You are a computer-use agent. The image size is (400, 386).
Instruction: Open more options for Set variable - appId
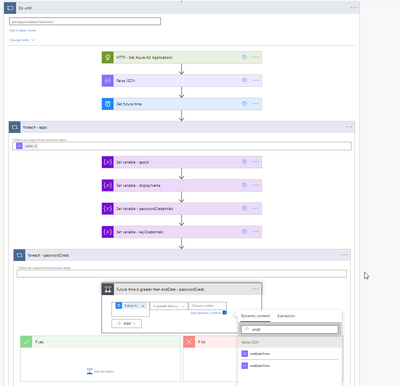(x=256, y=162)
